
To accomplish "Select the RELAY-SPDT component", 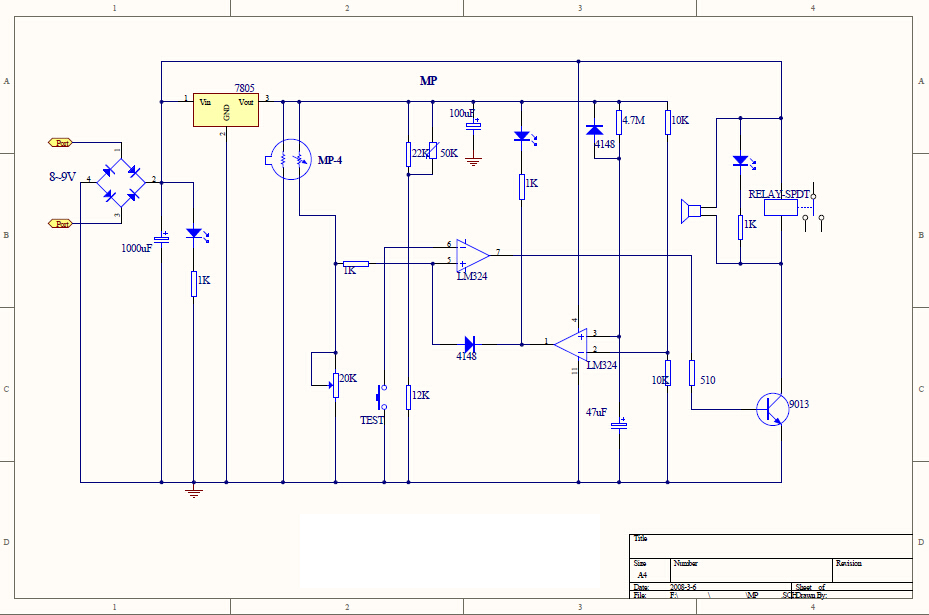I will coord(781,207).
